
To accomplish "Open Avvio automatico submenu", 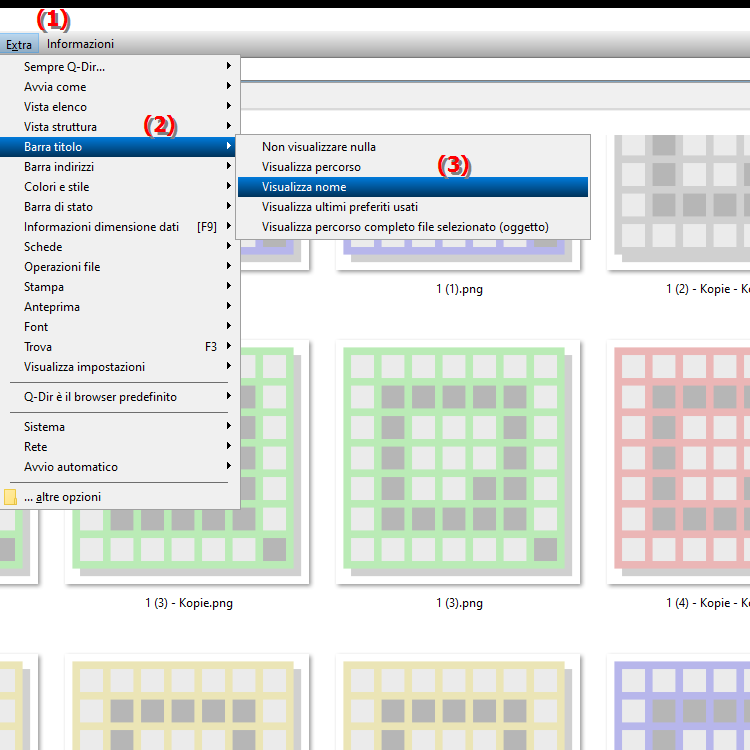I will click(120, 467).
